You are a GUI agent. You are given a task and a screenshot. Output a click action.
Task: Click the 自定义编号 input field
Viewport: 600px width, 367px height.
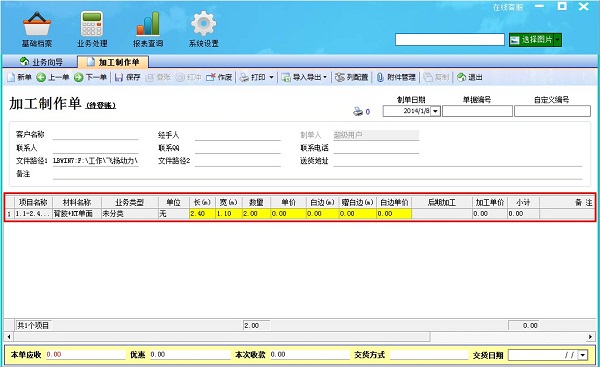click(x=552, y=111)
